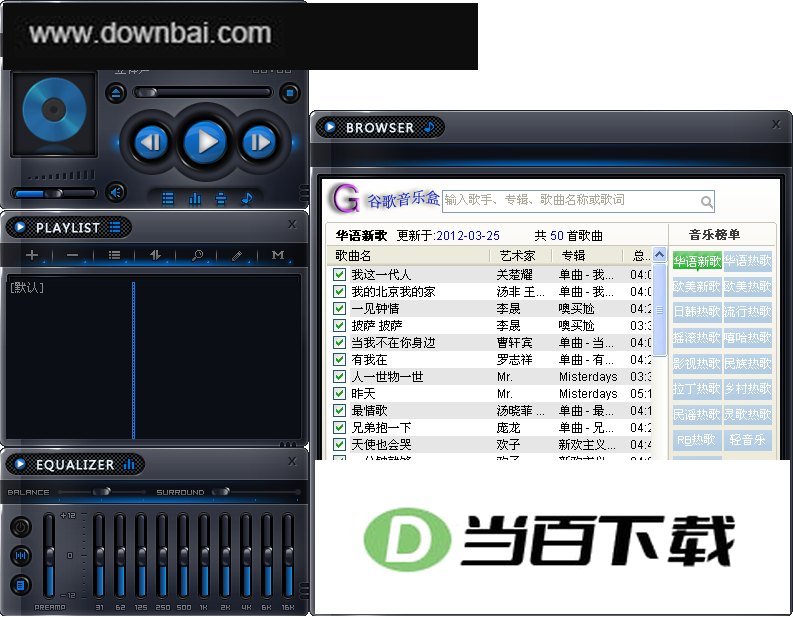
Task: Sort by 专辑 column header
Action: click(587, 255)
